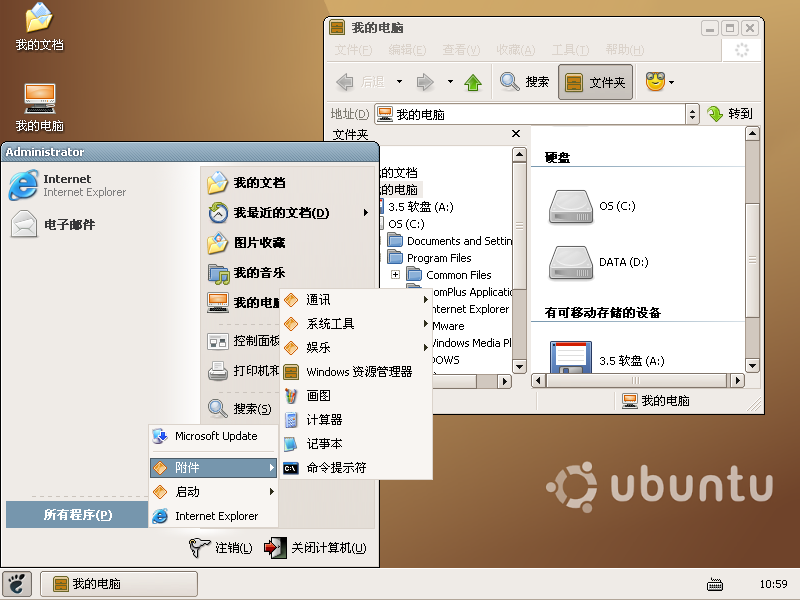Screen dimensions: 800x600
Task: Launch 画图 paint program
Action: point(356,395)
